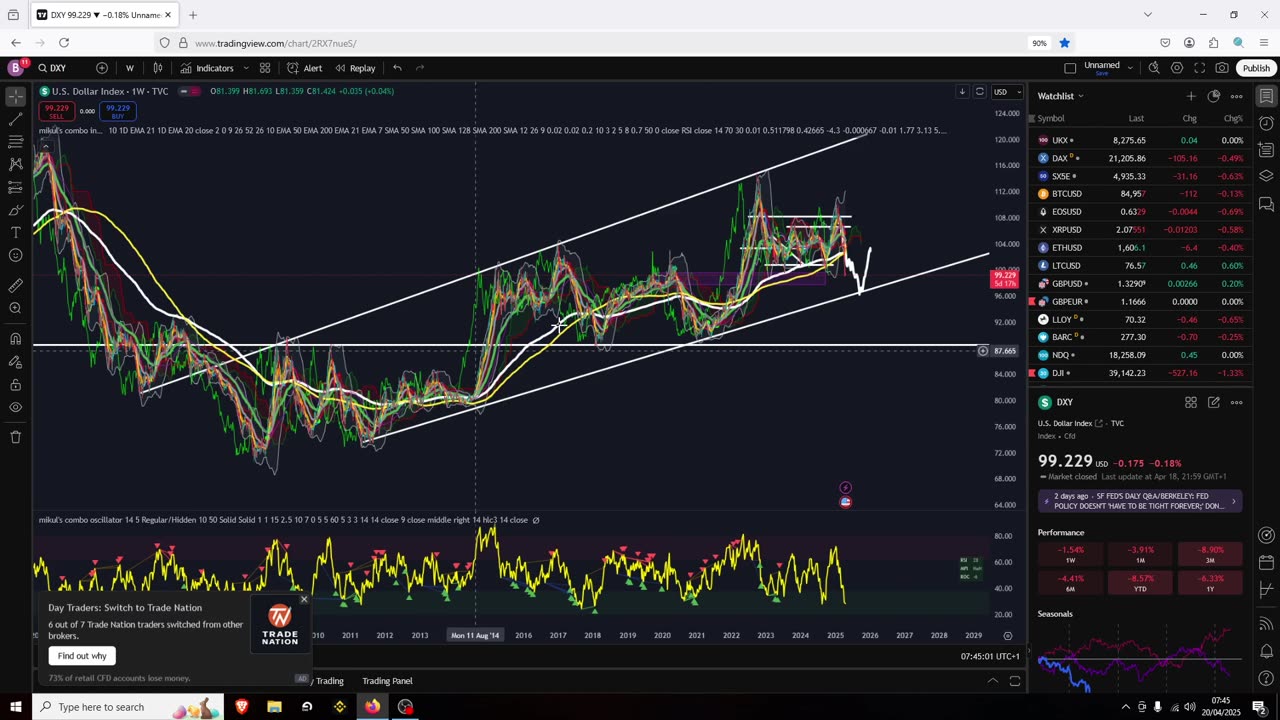Collapse the bottom panel with the up chevron
This screenshot has width=1280, height=720.
[x=992, y=681]
